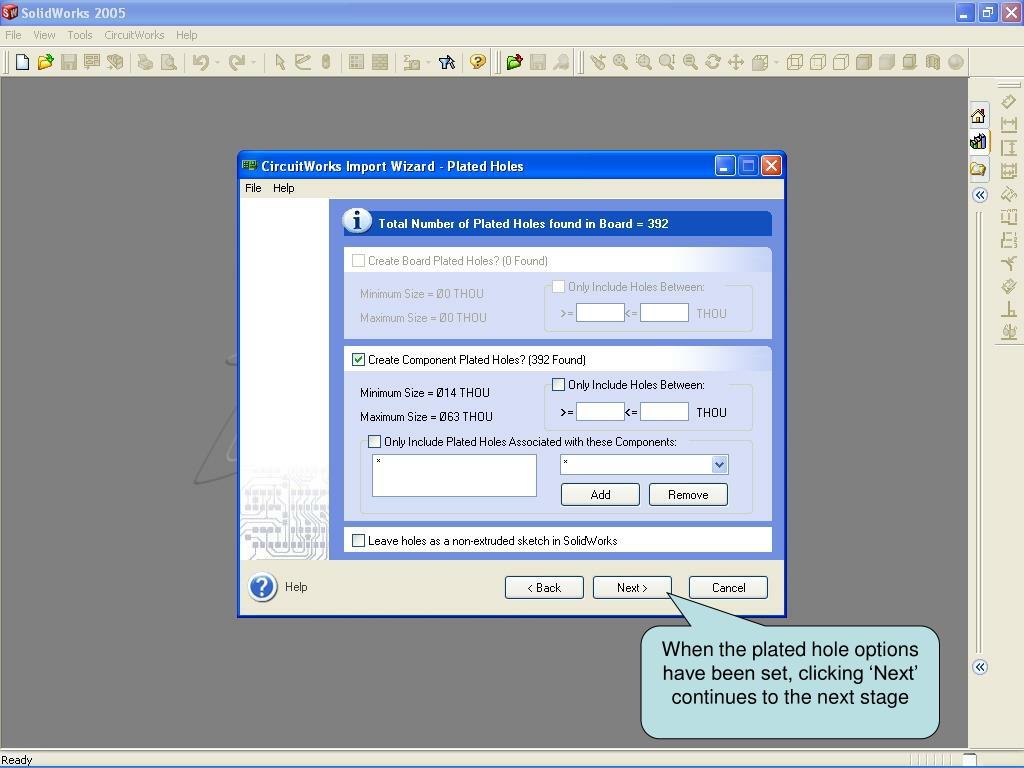This screenshot has height=768, width=1024.
Task: Click the Save icon in main toolbar
Action: (x=69, y=62)
